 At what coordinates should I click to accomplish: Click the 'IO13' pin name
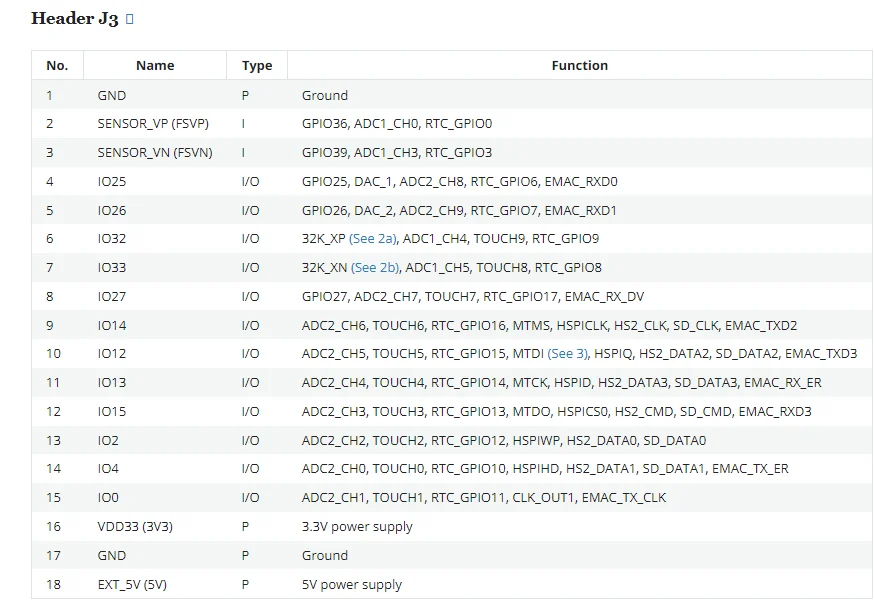(111, 383)
